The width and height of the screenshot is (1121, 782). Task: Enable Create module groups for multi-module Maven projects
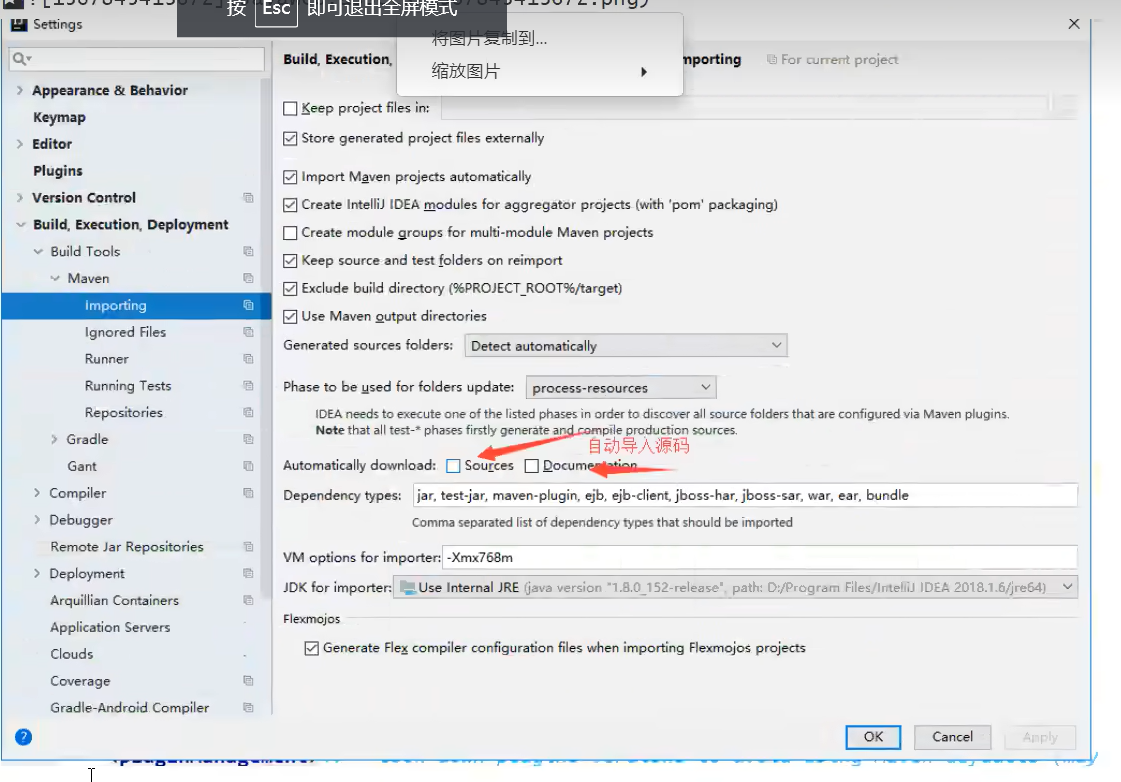pos(290,233)
